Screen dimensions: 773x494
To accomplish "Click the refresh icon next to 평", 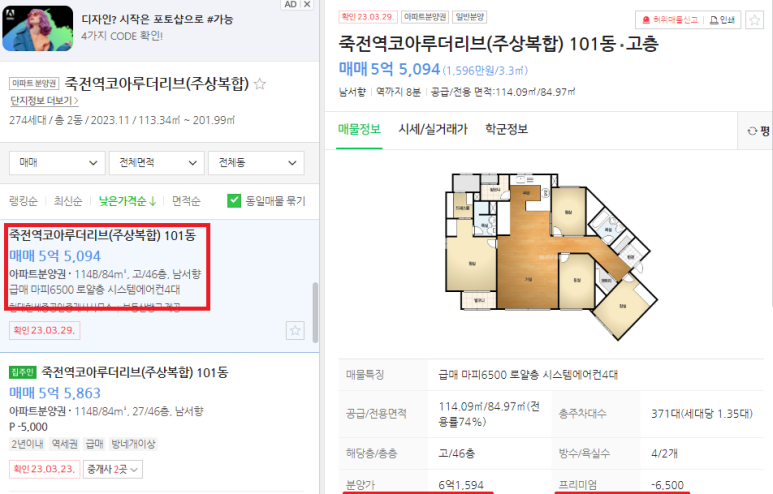I will pyautogui.click(x=752, y=131).
